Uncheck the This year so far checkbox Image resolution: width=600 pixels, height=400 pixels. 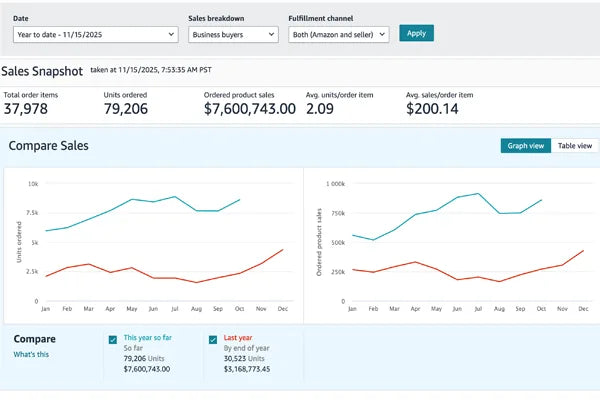tap(113, 340)
